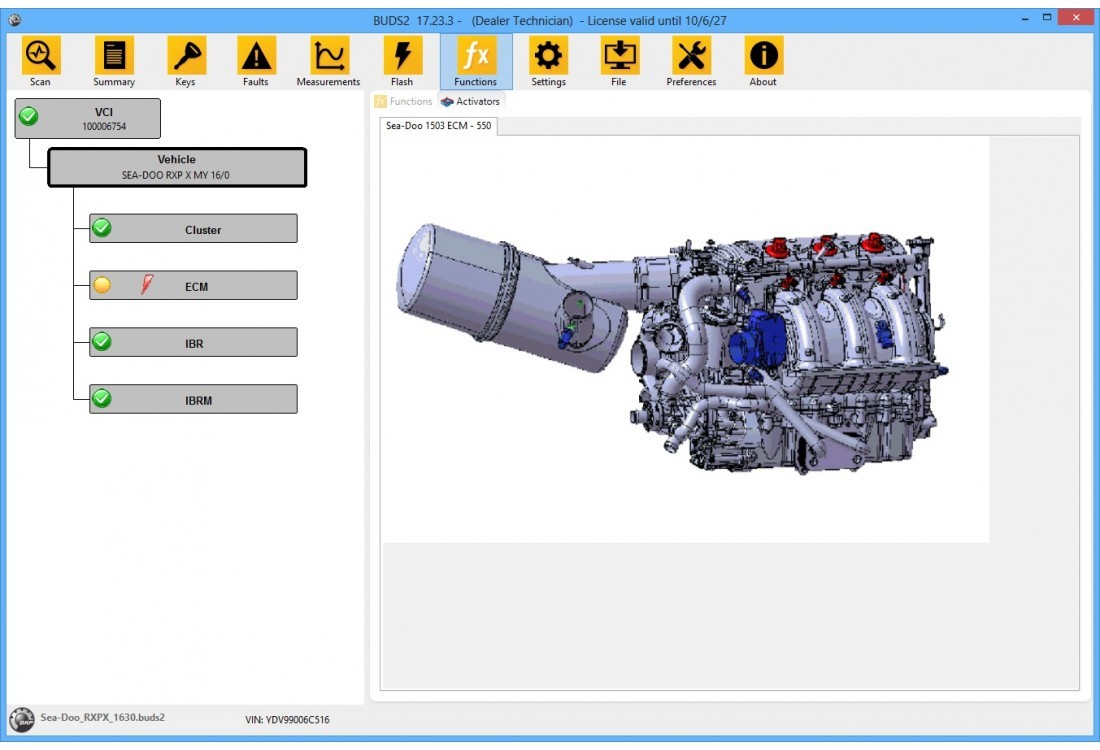Select the Sea-Doo 1503 ECM - 550 tab
Image resolution: width=1100 pixels, height=750 pixels.
(437, 127)
